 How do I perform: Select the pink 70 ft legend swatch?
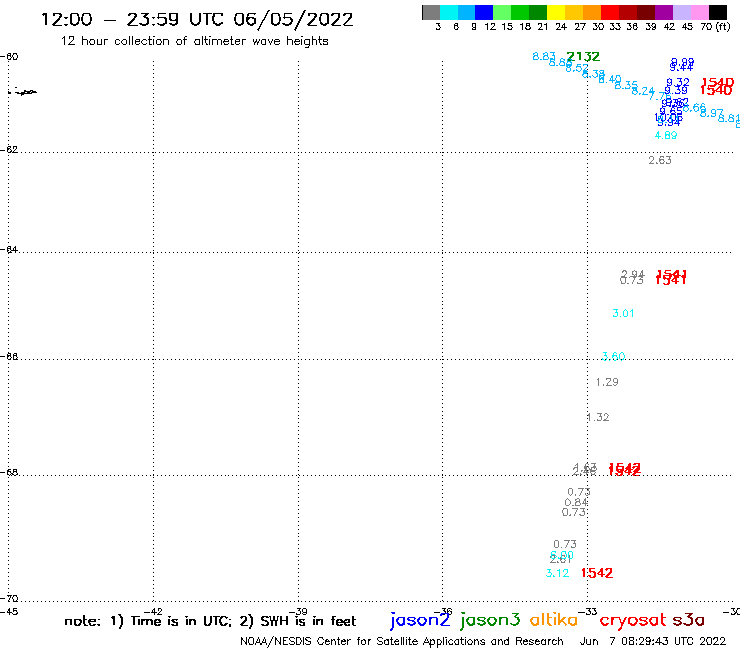[699, 12]
